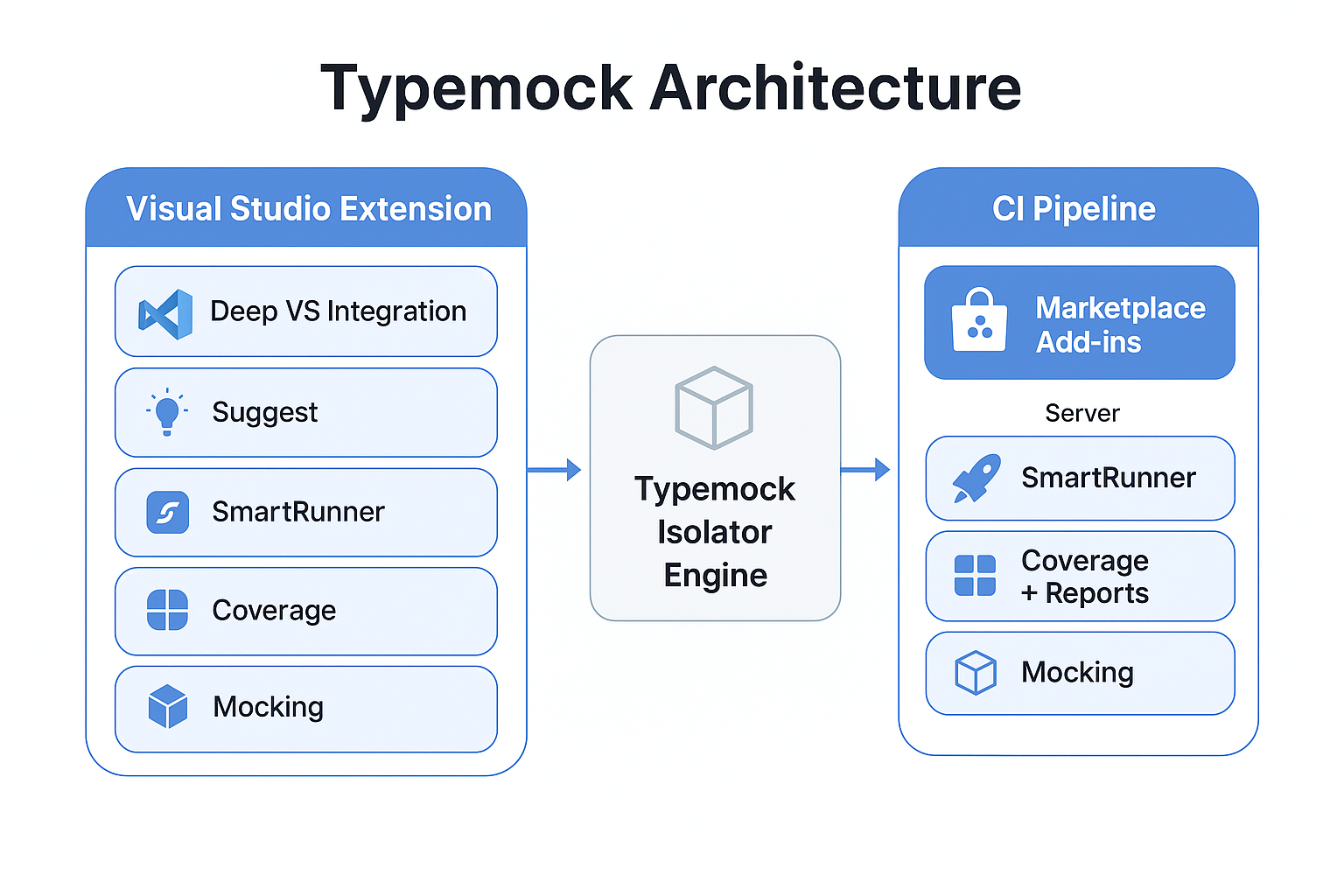Viewport: 1344px width, 896px height.
Task: Click the Coverage grid icon in the left panel
Action: click(x=168, y=611)
